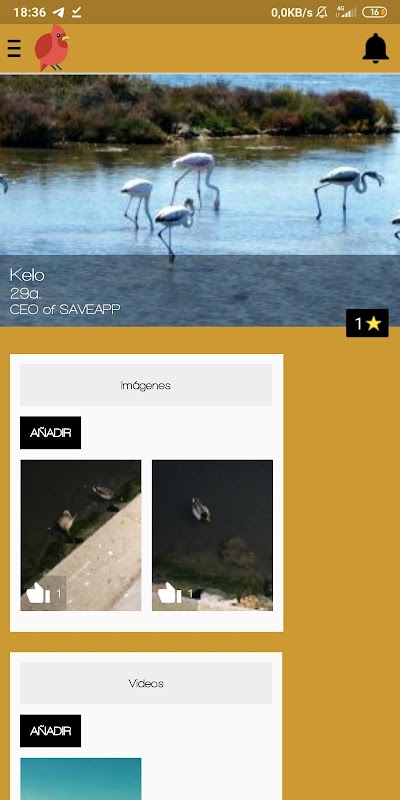
Task: Like the first duck image with thumbs-up
Action: tap(44, 593)
